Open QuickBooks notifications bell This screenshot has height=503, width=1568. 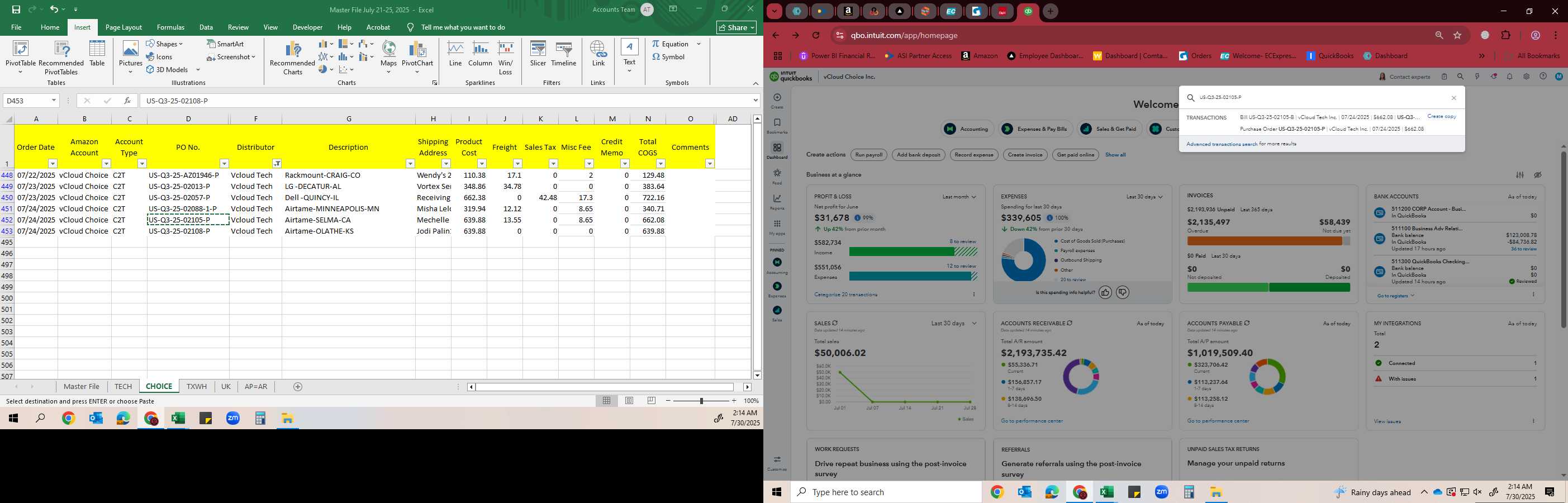click(x=1509, y=77)
